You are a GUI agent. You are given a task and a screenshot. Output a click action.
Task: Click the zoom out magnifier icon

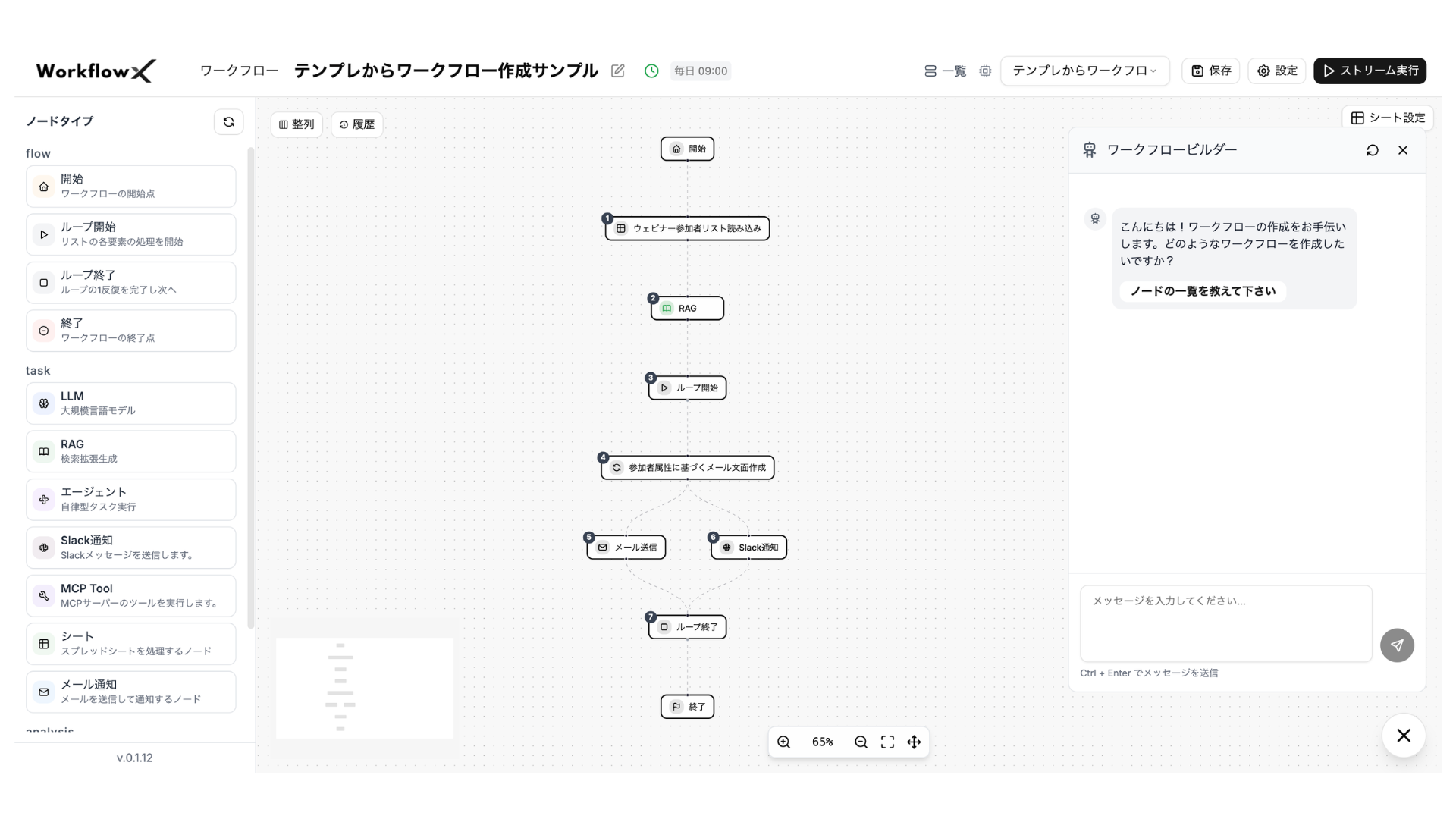coord(861,742)
